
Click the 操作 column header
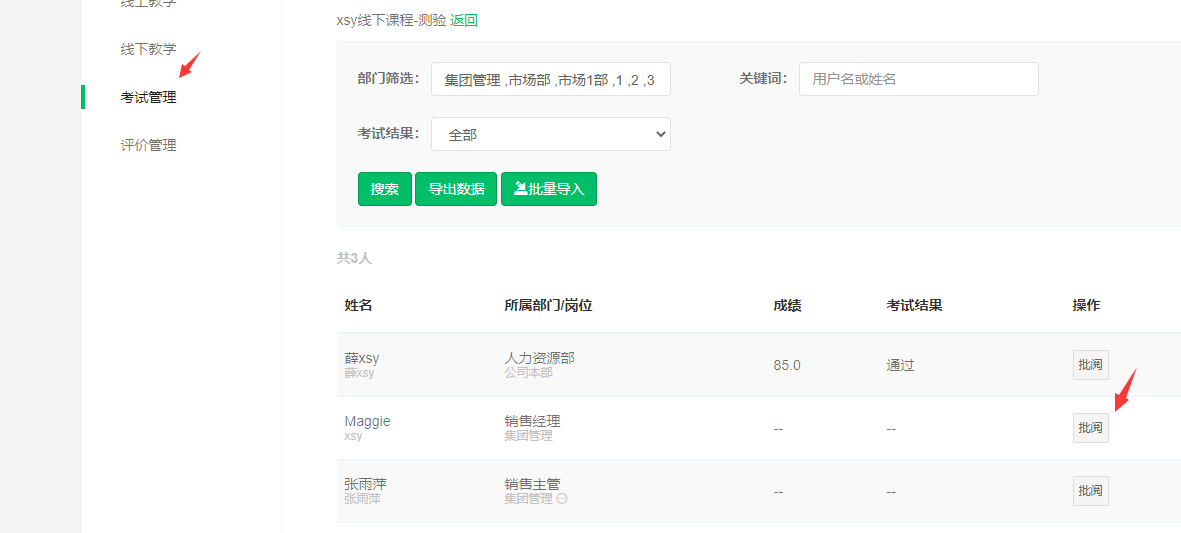(x=1087, y=306)
